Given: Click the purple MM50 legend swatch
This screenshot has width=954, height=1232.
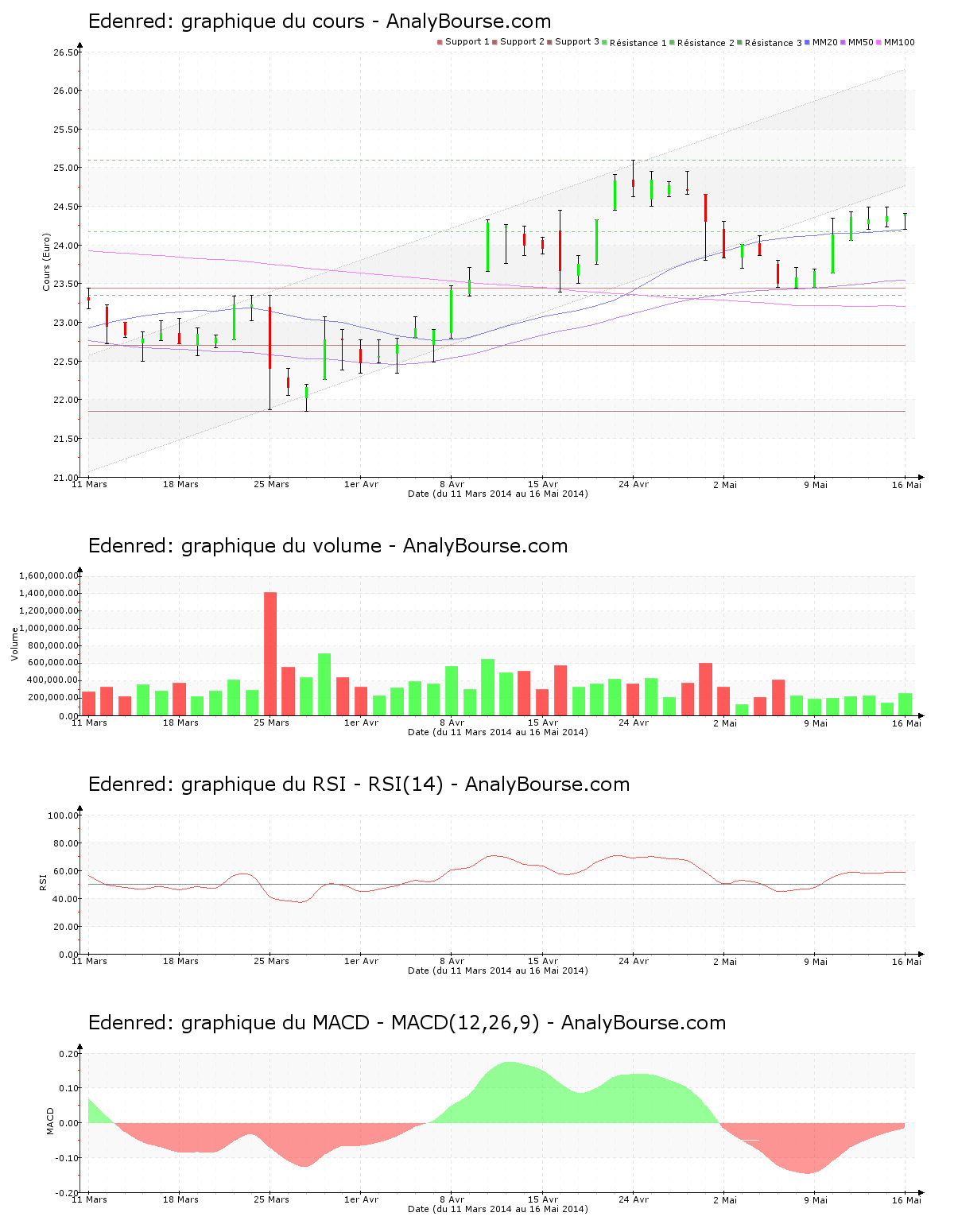Looking at the screenshot, I should point(843,42).
